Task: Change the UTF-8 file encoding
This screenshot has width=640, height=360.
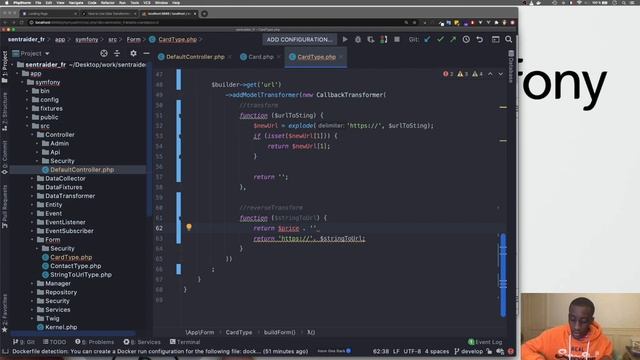Action: point(412,351)
